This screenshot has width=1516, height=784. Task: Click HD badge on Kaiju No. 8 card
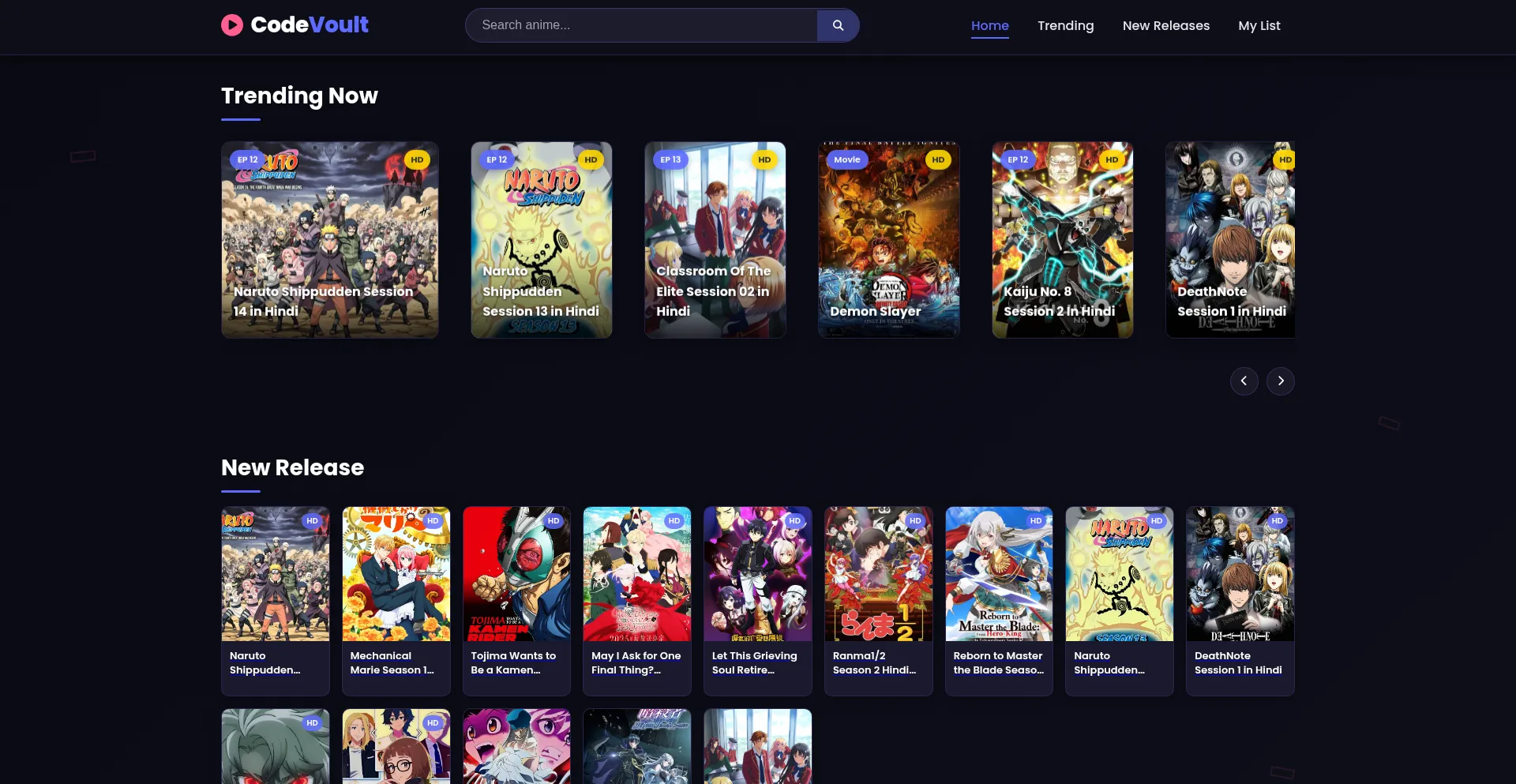coord(1111,159)
